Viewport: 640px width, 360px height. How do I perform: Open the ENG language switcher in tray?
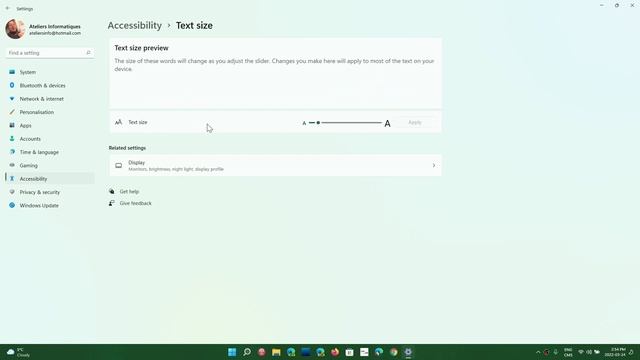(568, 352)
